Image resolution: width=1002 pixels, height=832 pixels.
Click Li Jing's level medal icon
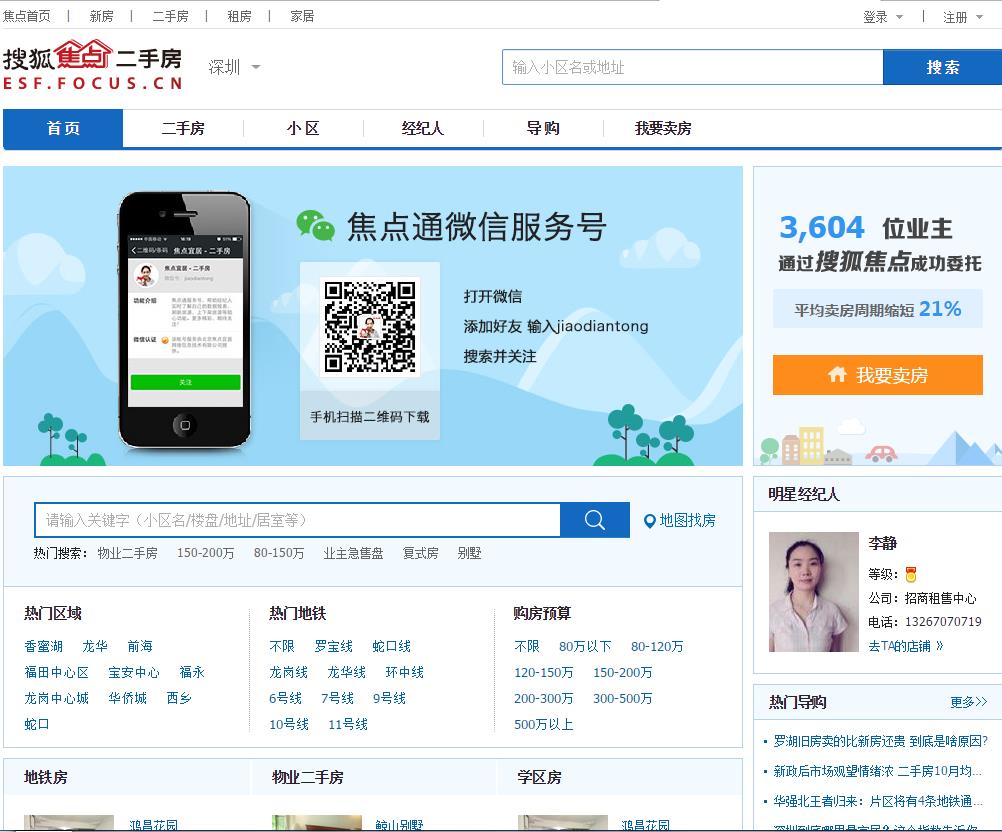point(911,574)
